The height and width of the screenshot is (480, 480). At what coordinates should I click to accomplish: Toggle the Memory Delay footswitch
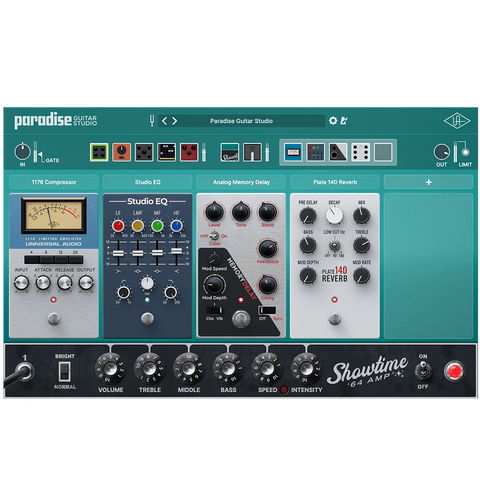click(241, 319)
